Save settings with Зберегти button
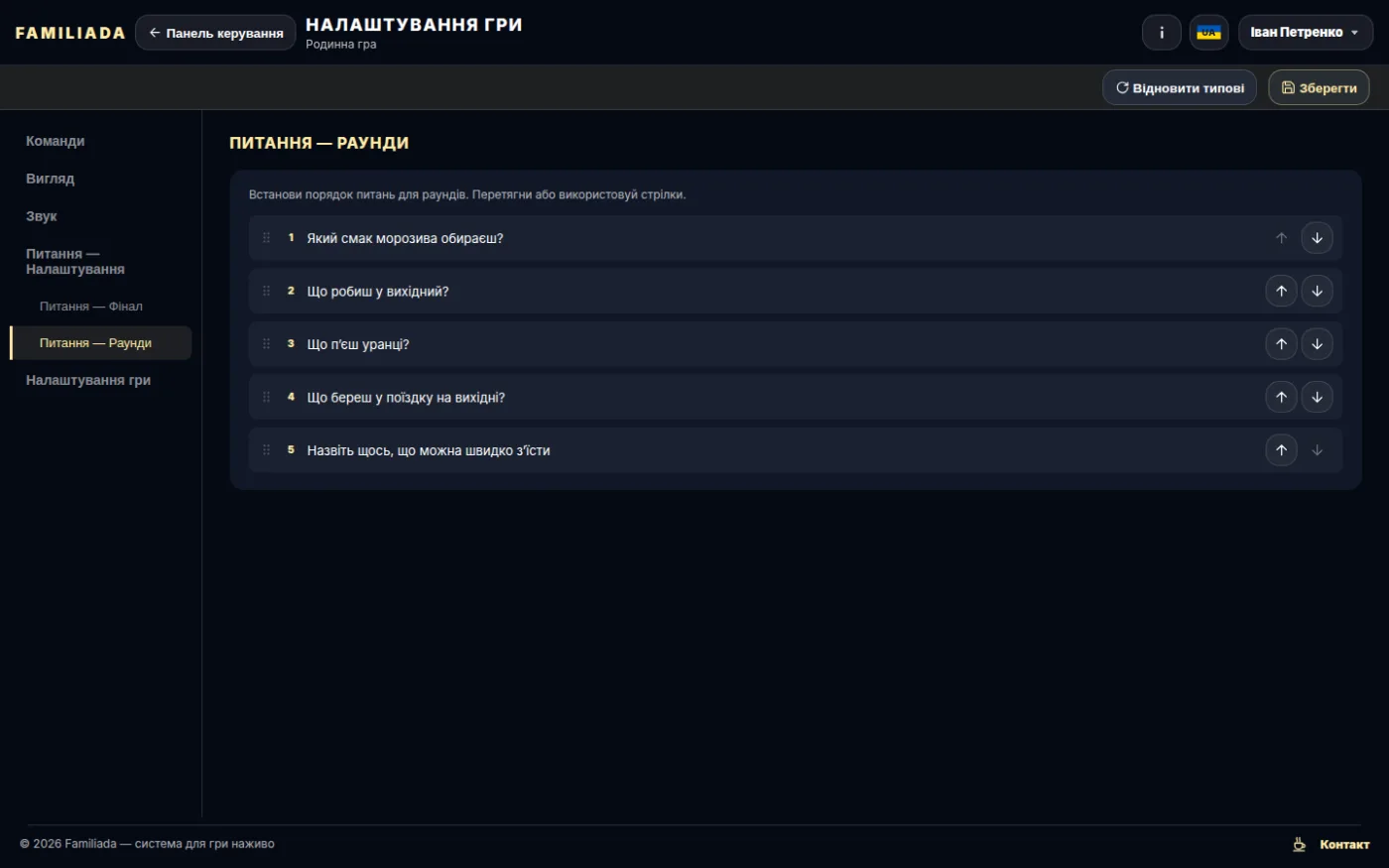The image size is (1389, 868). tap(1319, 87)
